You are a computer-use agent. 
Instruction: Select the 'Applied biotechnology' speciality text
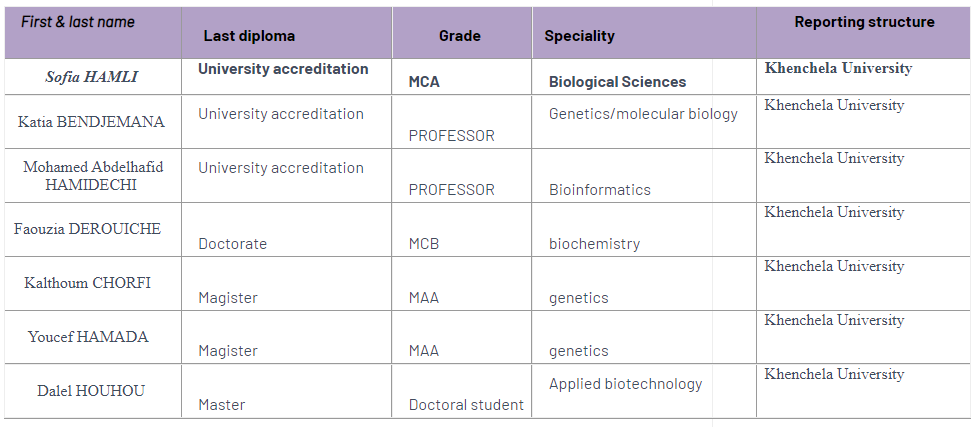625,384
